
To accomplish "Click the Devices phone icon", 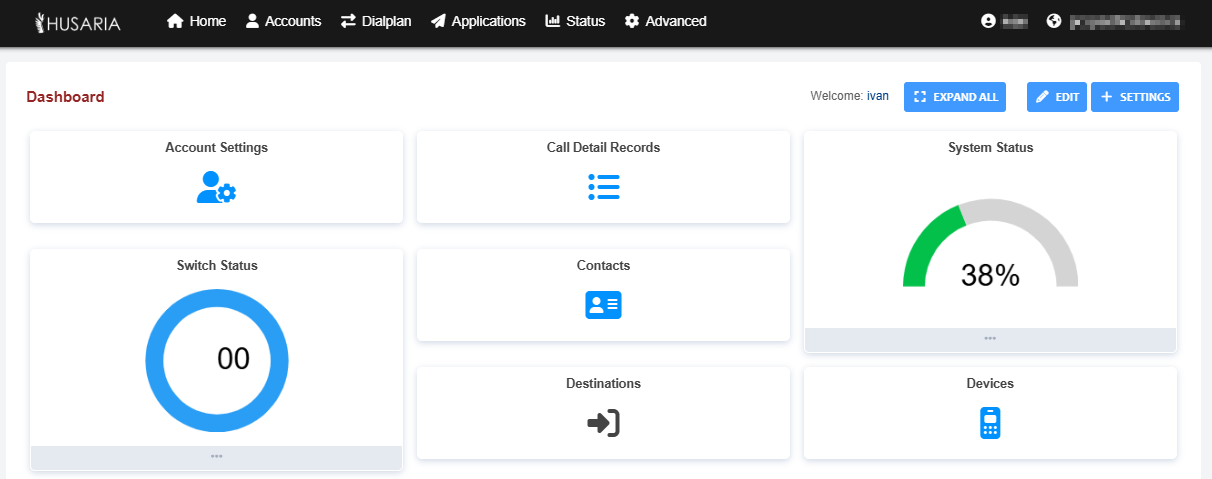I will [x=990, y=423].
